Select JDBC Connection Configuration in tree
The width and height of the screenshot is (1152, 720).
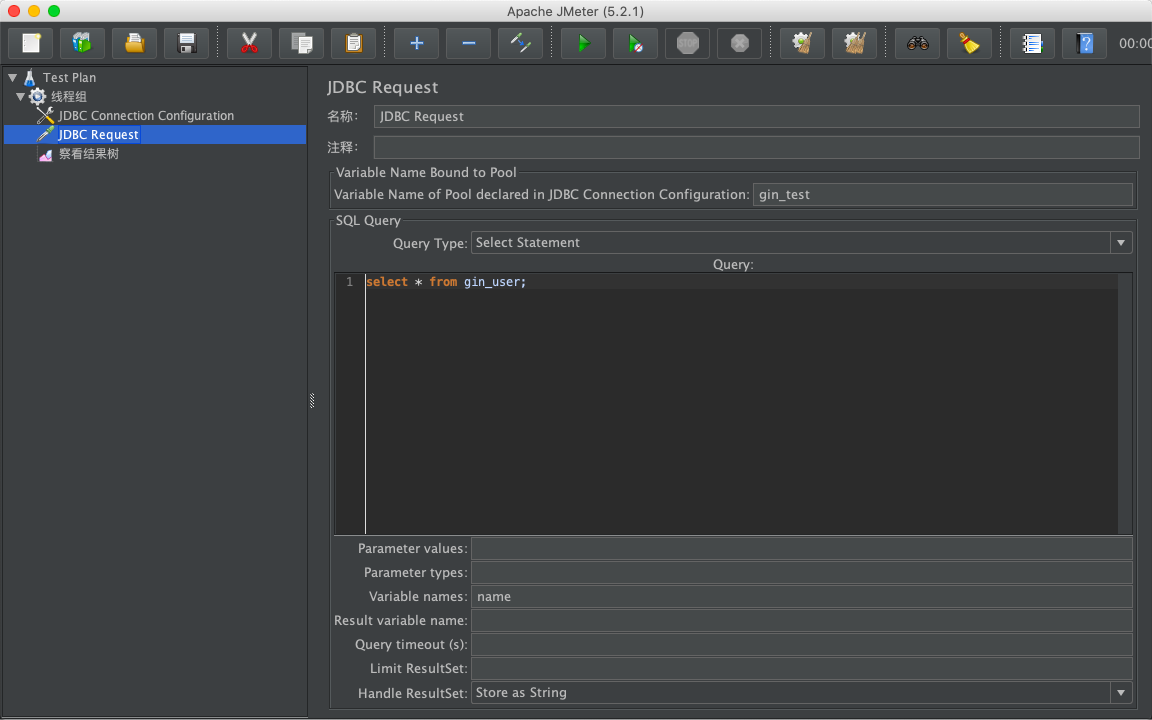[x=145, y=115]
